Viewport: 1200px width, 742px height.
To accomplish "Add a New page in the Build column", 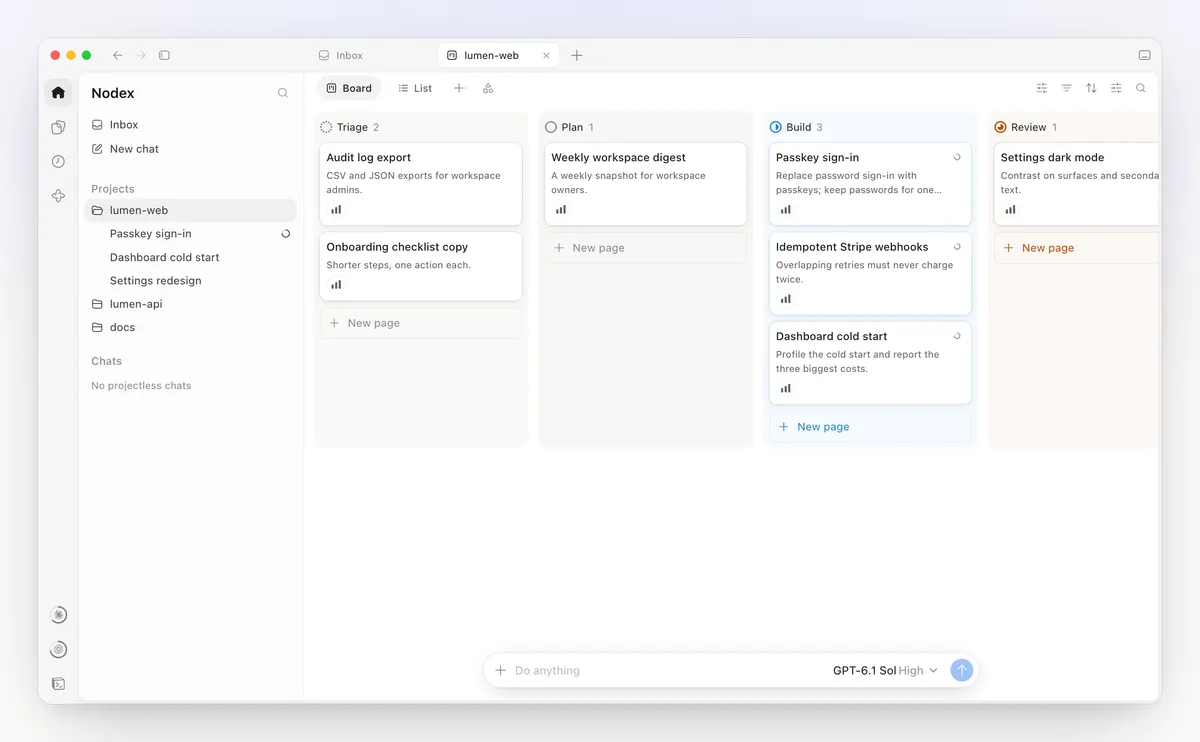I will pyautogui.click(x=870, y=427).
